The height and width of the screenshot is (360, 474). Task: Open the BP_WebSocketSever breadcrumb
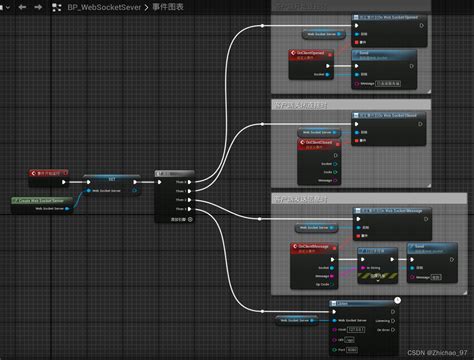104,7
